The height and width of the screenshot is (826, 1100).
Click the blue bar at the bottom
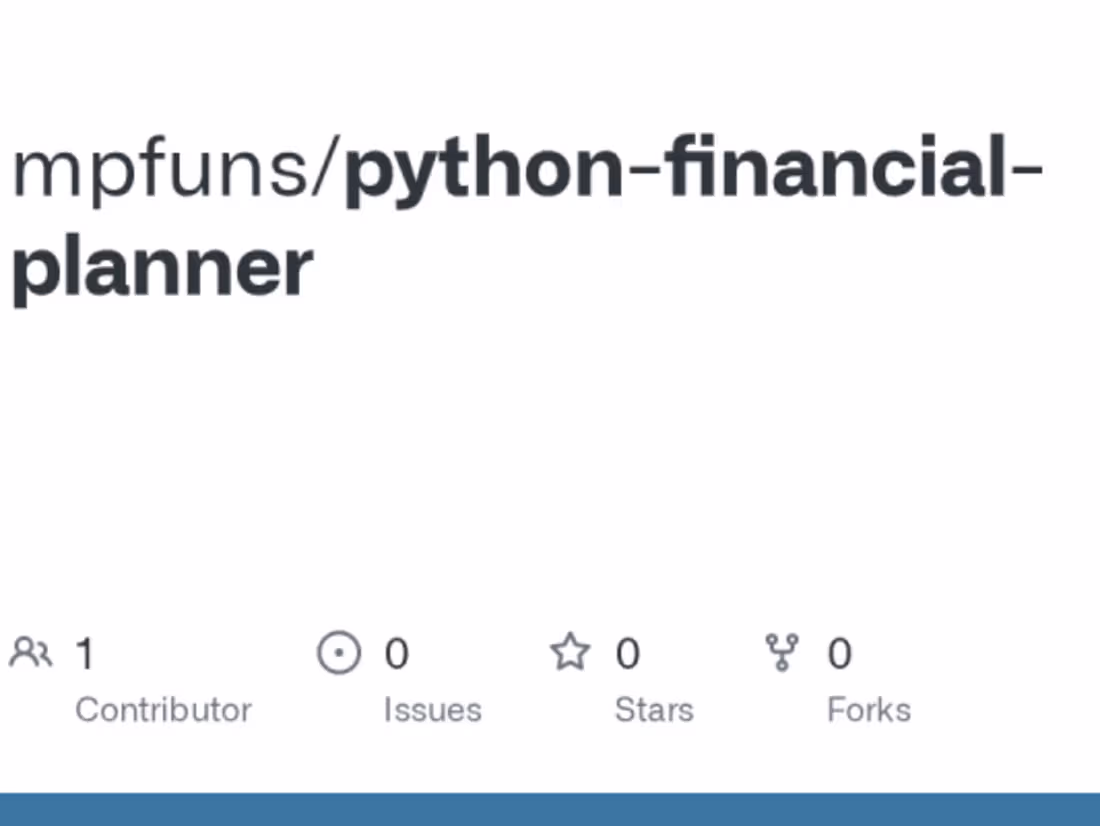point(550,810)
